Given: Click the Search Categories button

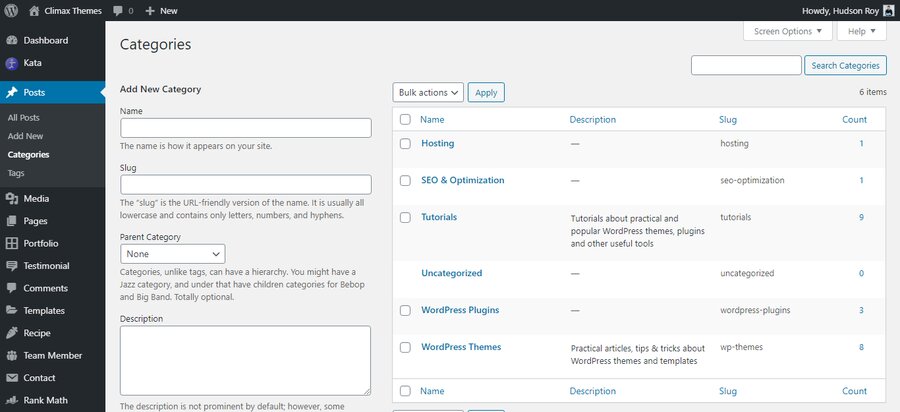Looking at the screenshot, I should pyautogui.click(x=845, y=65).
